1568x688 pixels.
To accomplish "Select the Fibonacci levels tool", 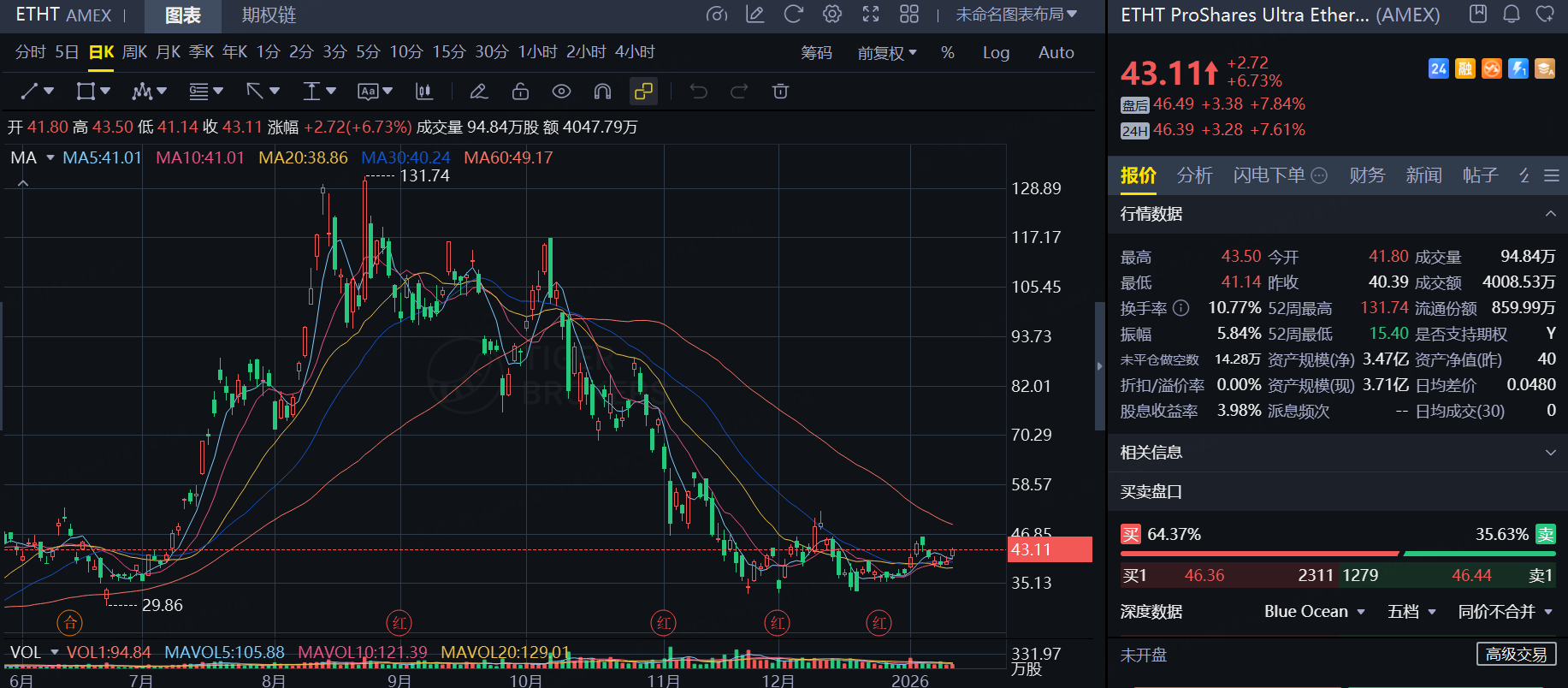I will [x=198, y=92].
